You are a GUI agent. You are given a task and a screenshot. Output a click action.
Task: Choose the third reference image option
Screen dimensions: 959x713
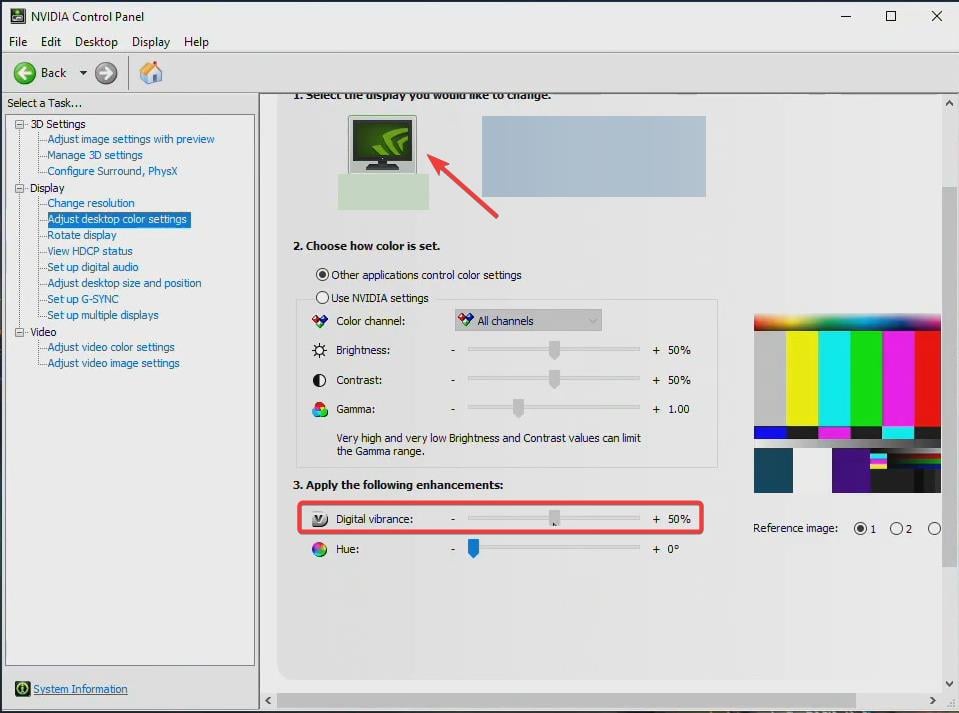coord(934,528)
